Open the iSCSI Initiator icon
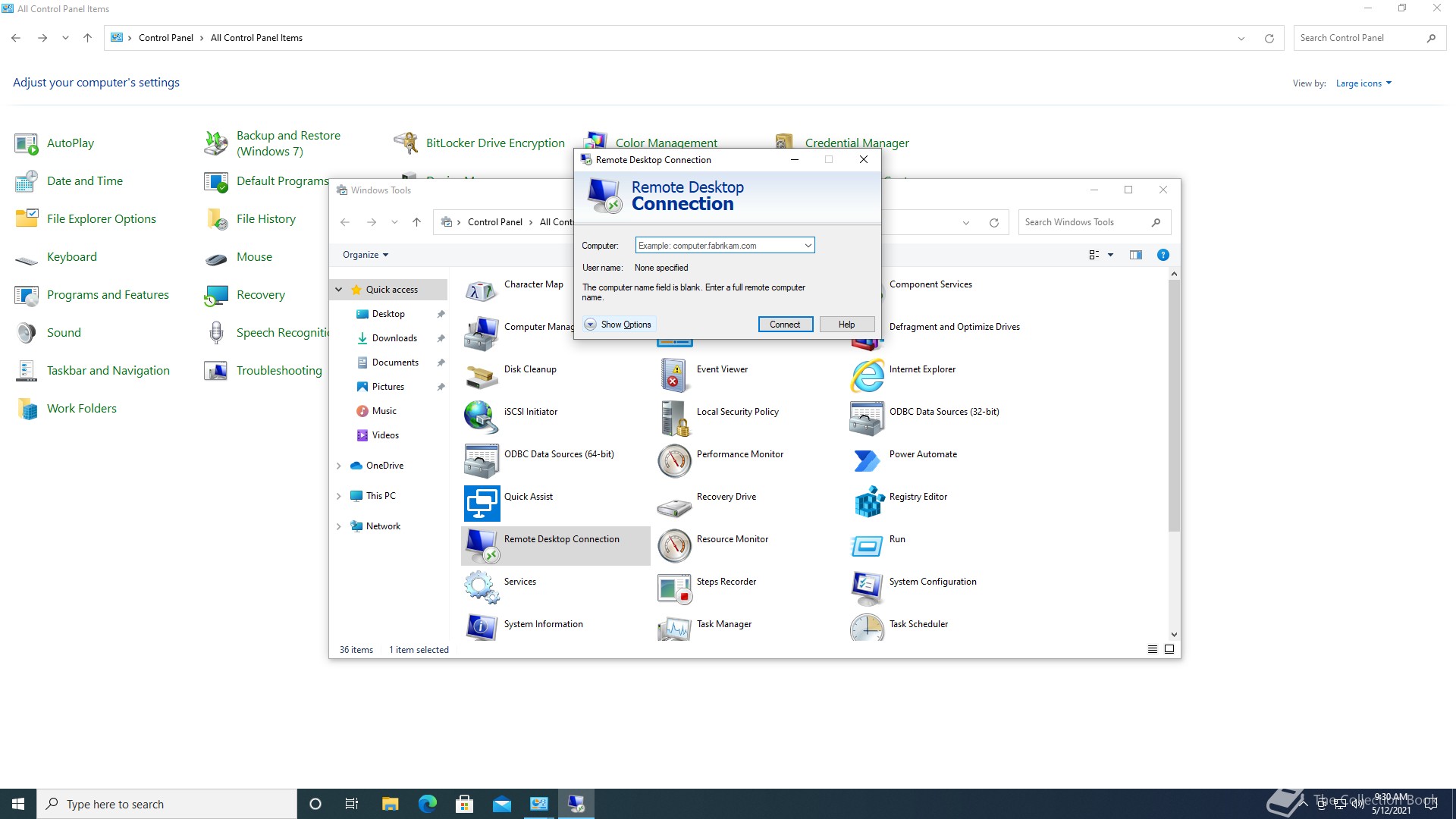The width and height of the screenshot is (1456, 819). tap(482, 419)
